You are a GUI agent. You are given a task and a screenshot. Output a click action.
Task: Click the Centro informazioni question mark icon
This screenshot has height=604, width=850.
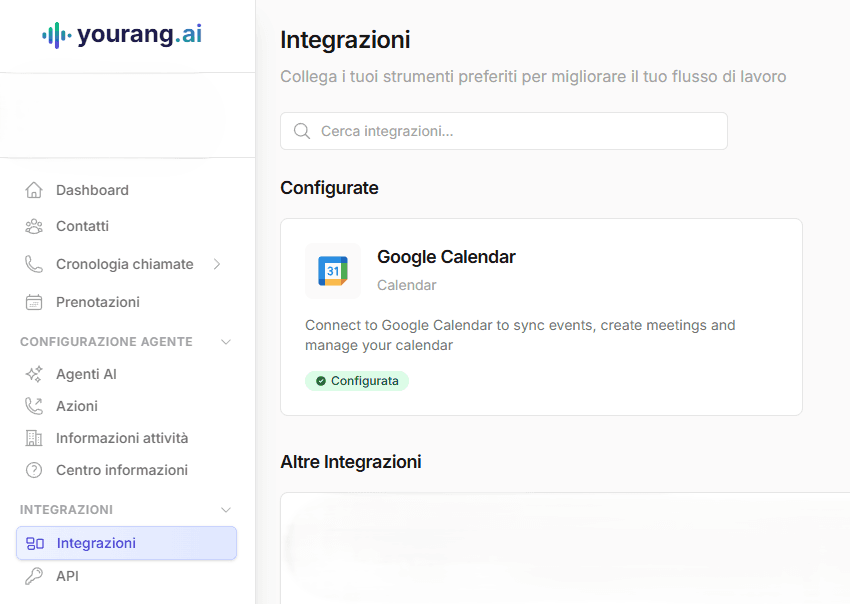pyautogui.click(x=34, y=470)
